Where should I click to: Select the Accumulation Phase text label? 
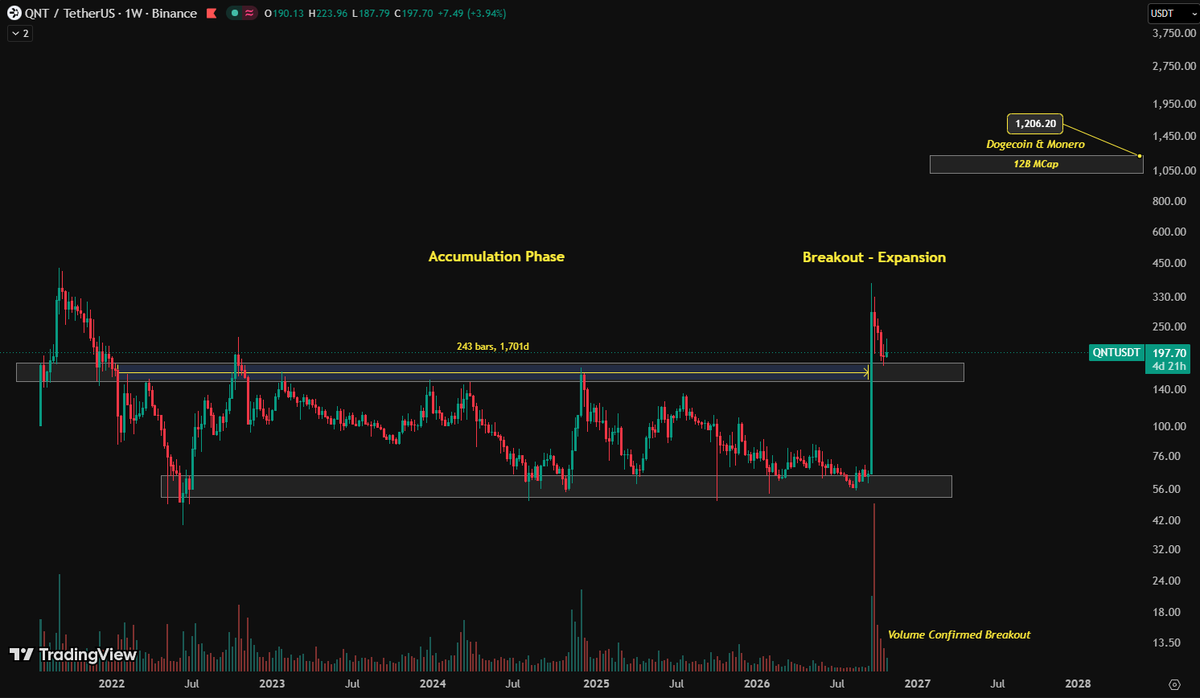(496, 257)
